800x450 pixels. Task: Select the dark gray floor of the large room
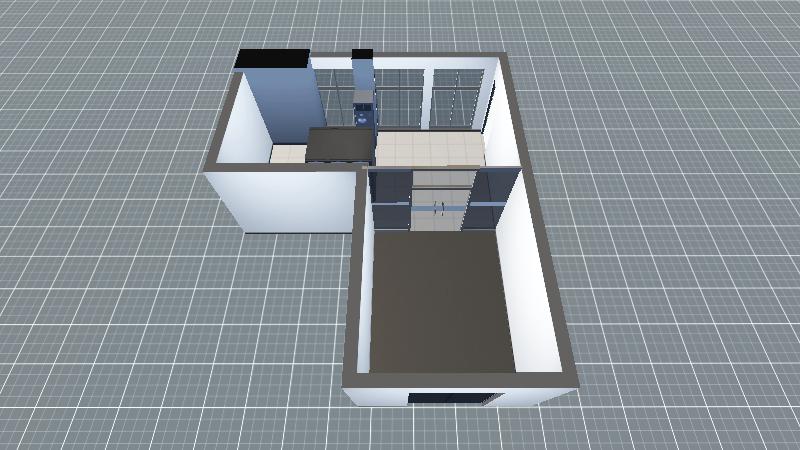tap(440, 300)
